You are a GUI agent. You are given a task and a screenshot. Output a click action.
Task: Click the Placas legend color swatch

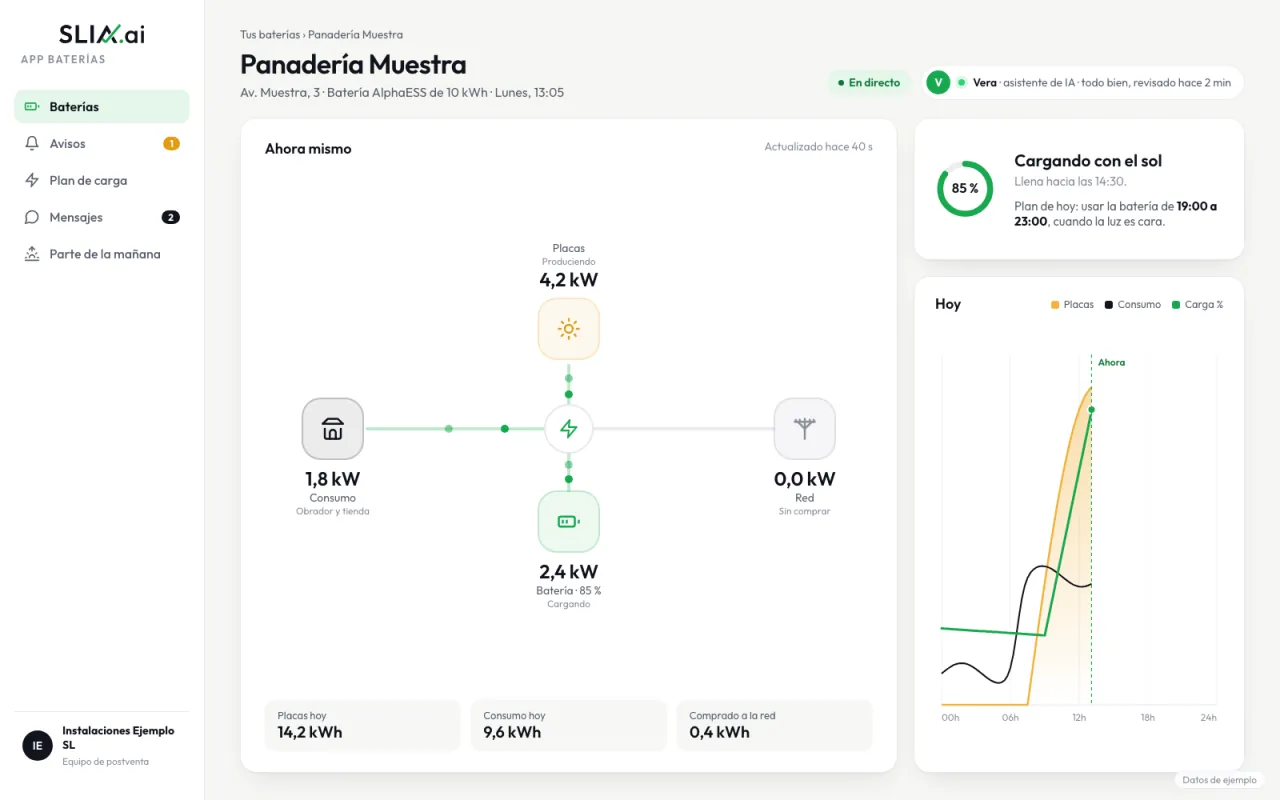pyautogui.click(x=1055, y=305)
